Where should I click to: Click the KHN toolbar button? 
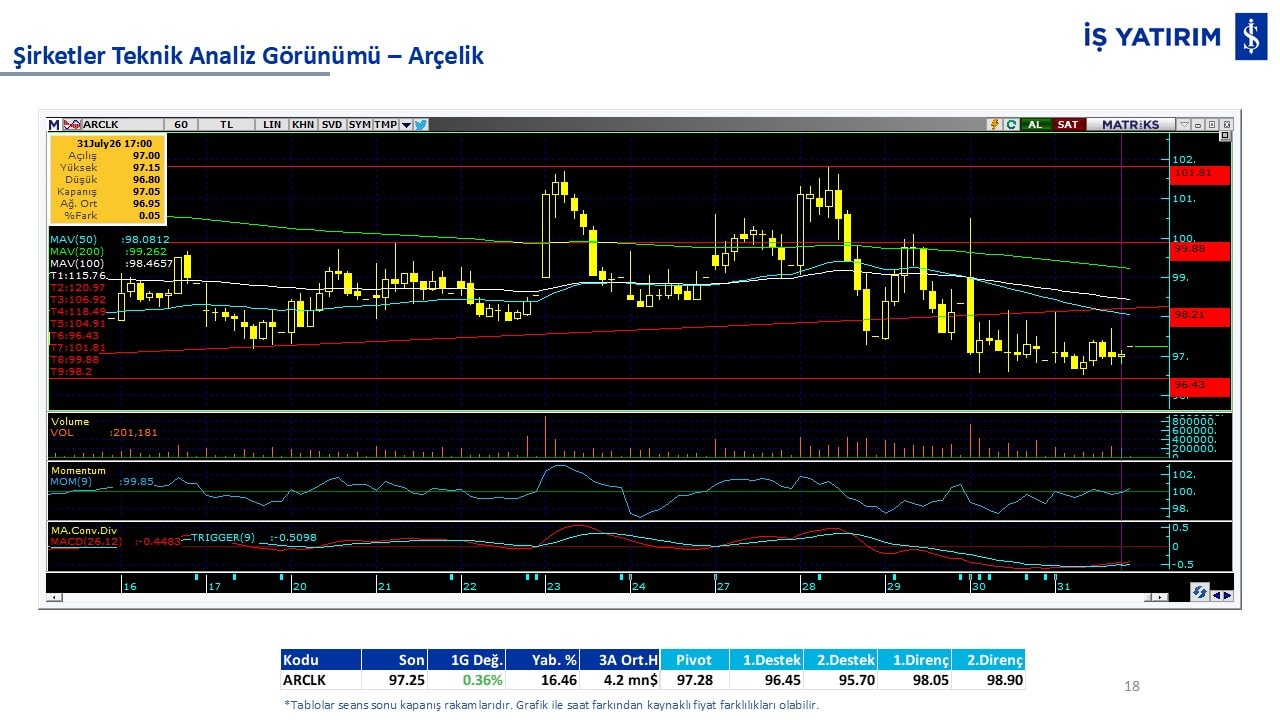pyautogui.click(x=303, y=124)
